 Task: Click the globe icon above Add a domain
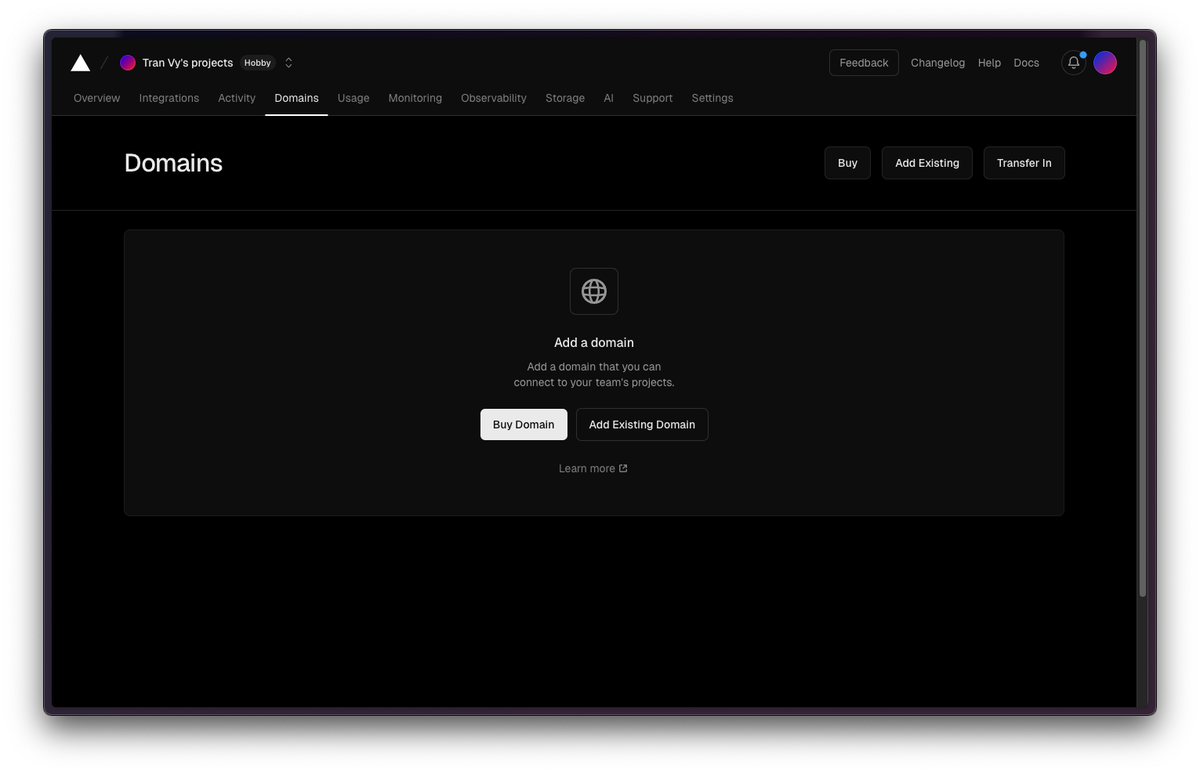click(593, 290)
